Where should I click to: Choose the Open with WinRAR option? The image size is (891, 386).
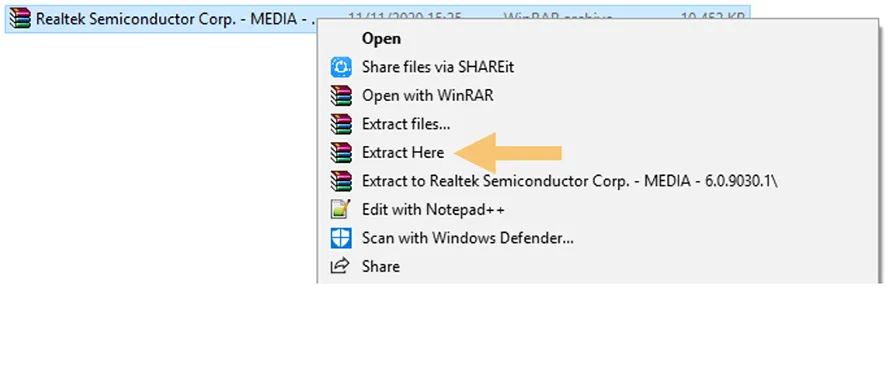point(427,96)
